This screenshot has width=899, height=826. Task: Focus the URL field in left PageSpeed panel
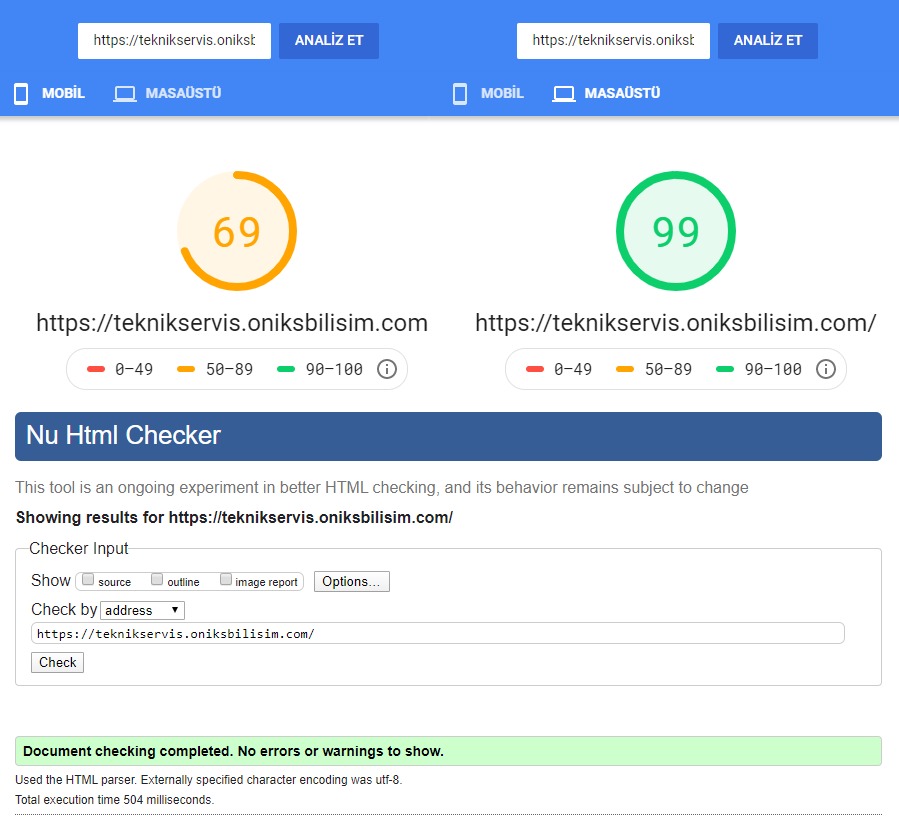[x=174, y=41]
